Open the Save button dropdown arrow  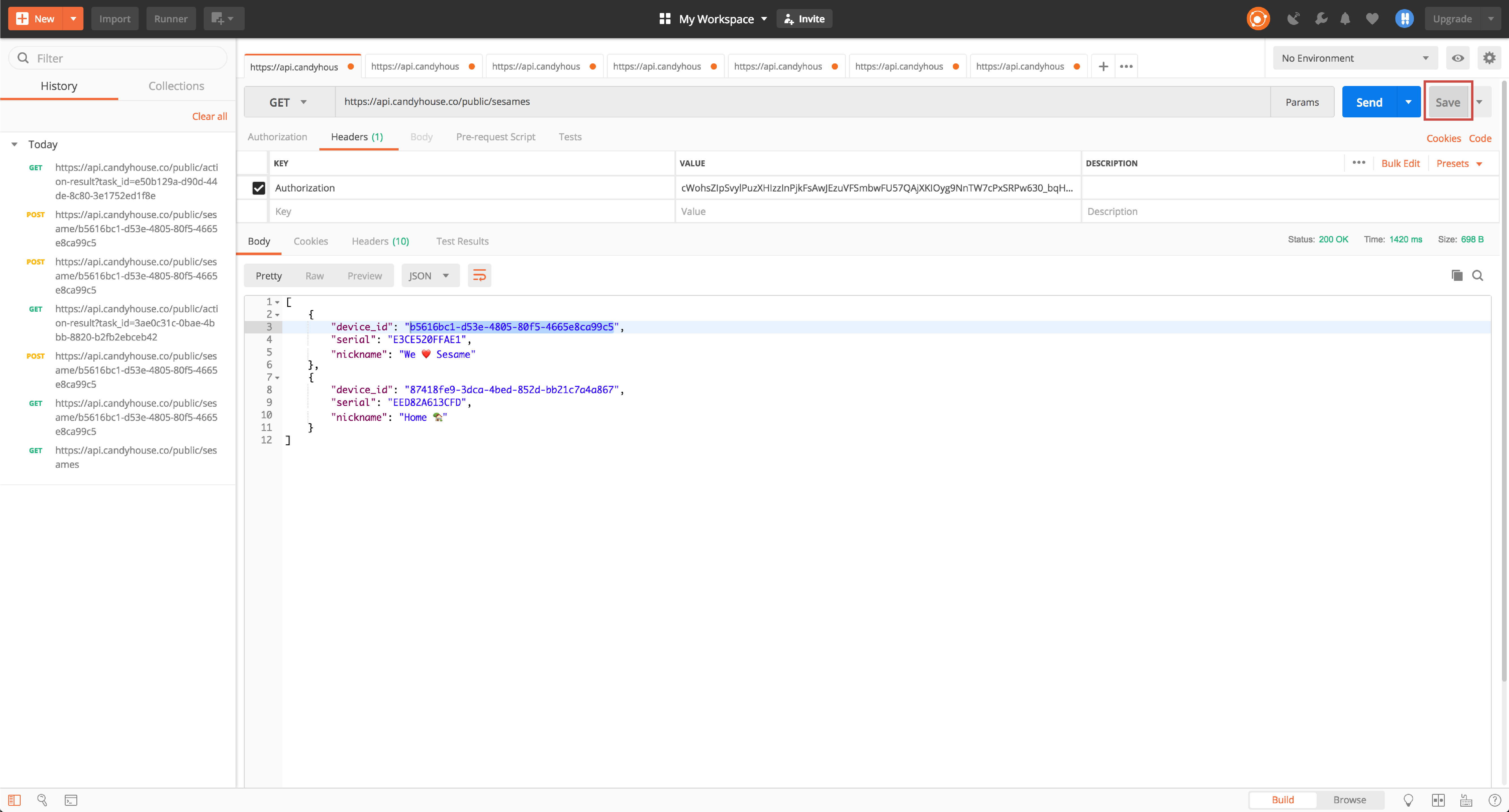click(x=1479, y=102)
